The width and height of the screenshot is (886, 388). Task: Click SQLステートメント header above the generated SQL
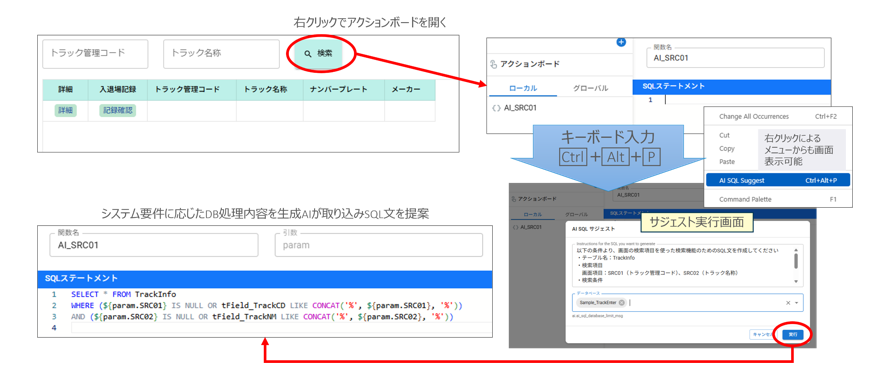(x=264, y=278)
